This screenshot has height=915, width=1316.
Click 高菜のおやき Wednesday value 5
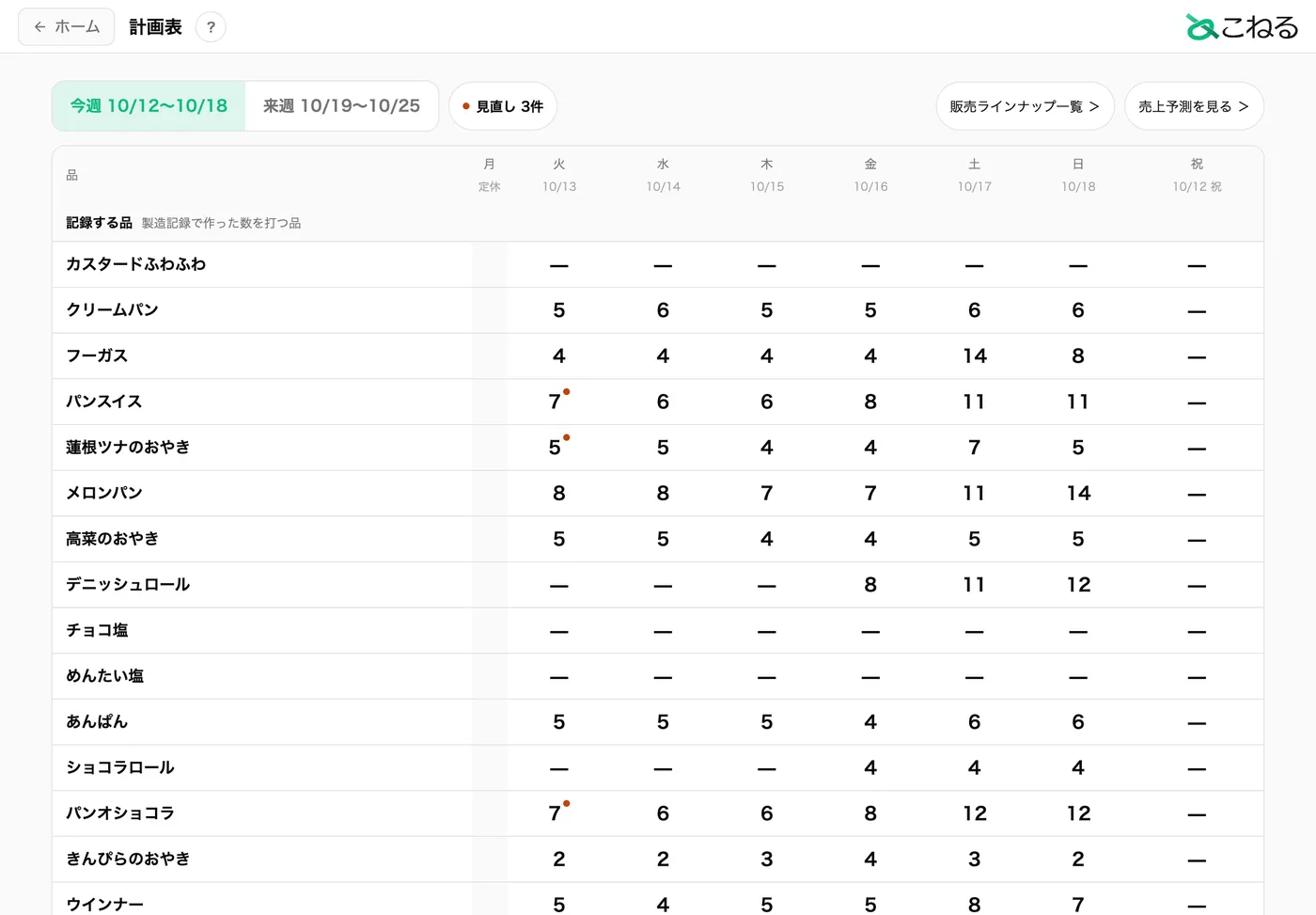click(x=663, y=540)
